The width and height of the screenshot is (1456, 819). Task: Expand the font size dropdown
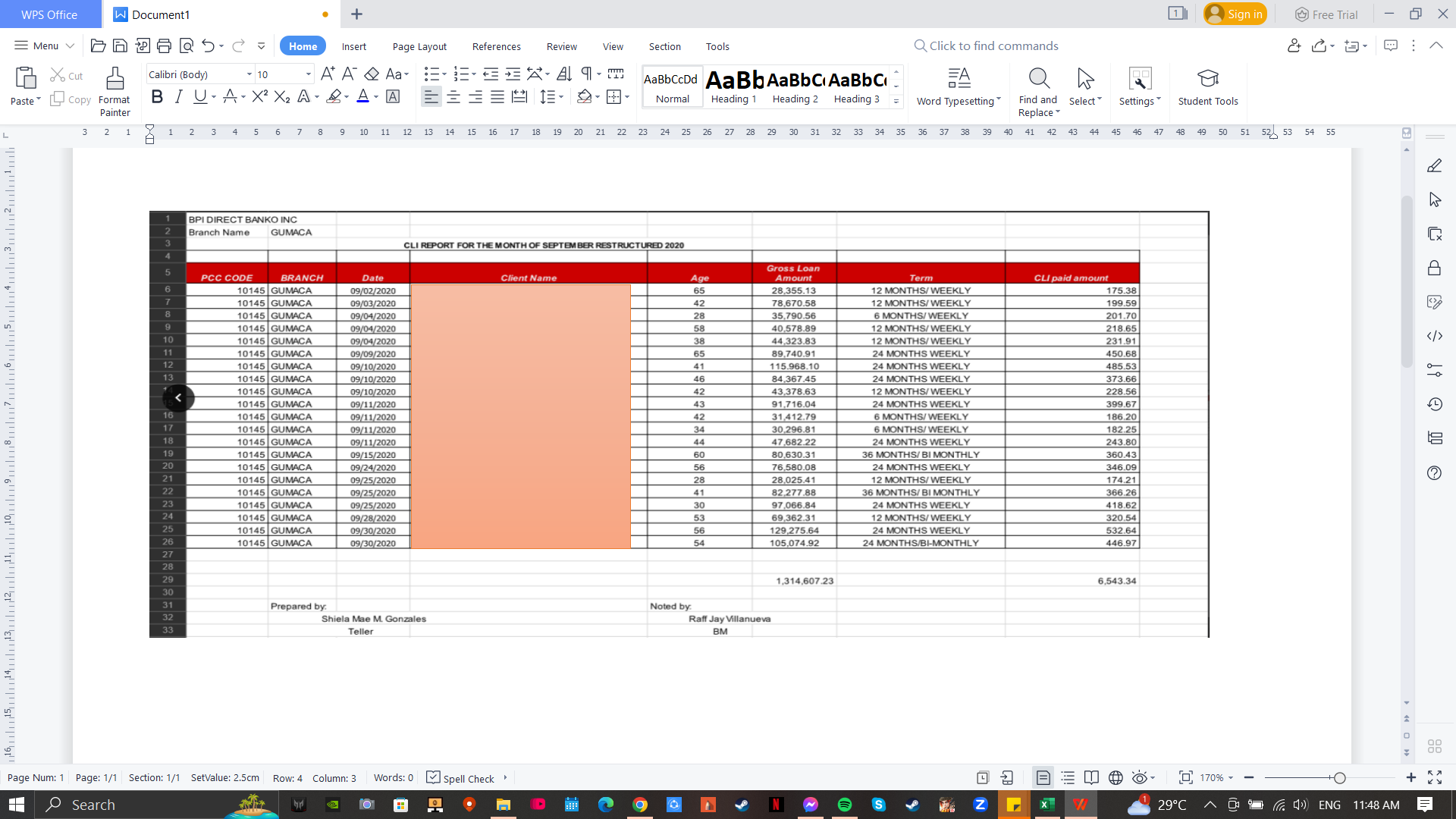tap(308, 74)
